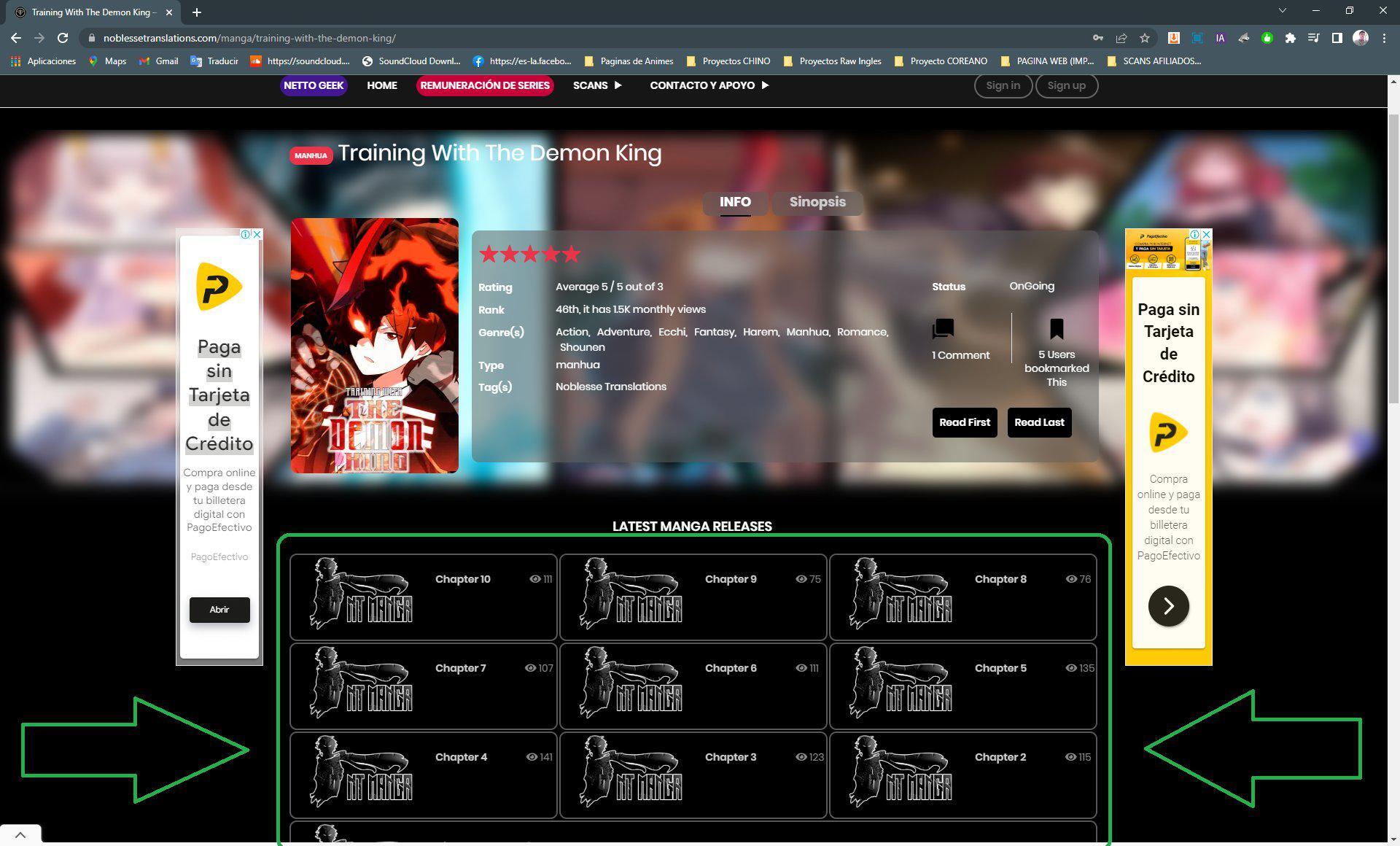Rate the manga with the first star
Viewport: 1400px width, 846px height.
(x=489, y=254)
